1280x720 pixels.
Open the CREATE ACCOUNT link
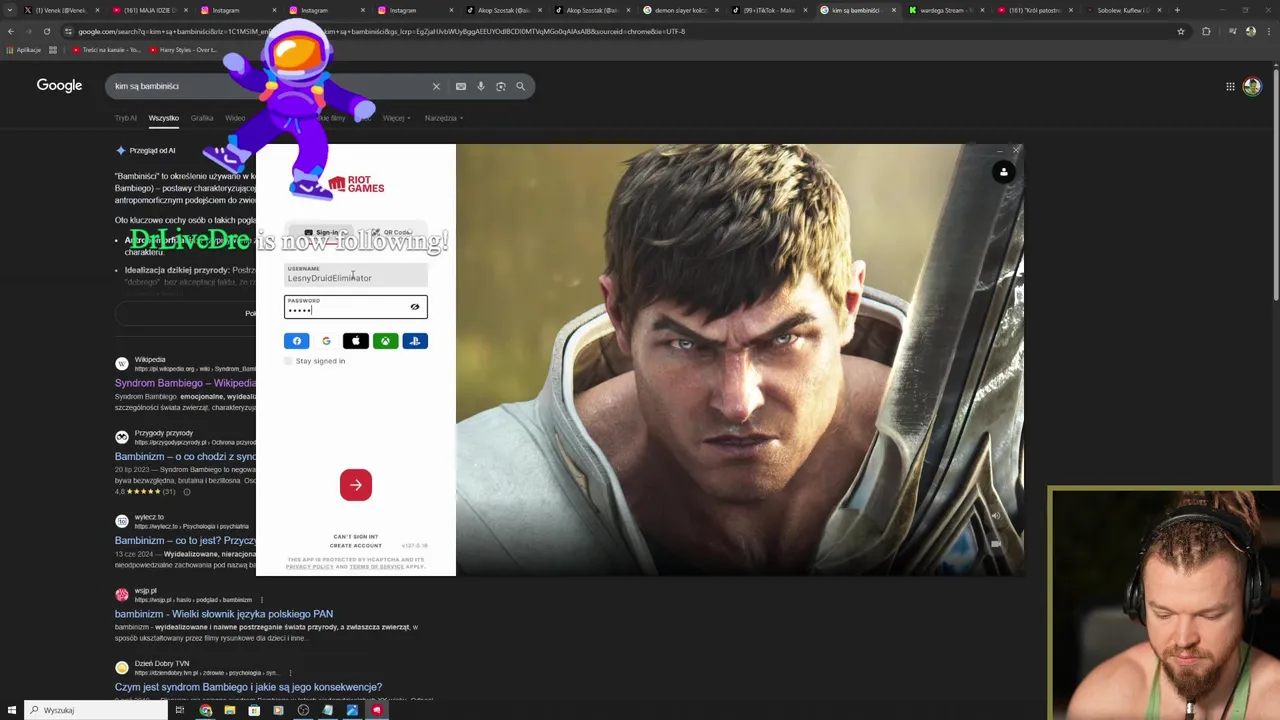pyautogui.click(x=356, y=546)
